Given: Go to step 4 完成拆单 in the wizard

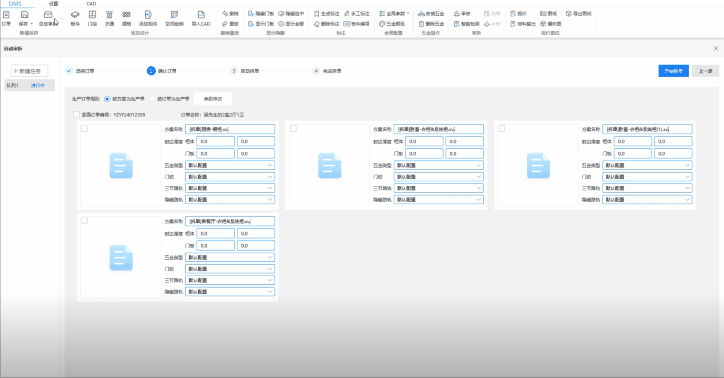Looking at the screenshot, I should point(327,71).
